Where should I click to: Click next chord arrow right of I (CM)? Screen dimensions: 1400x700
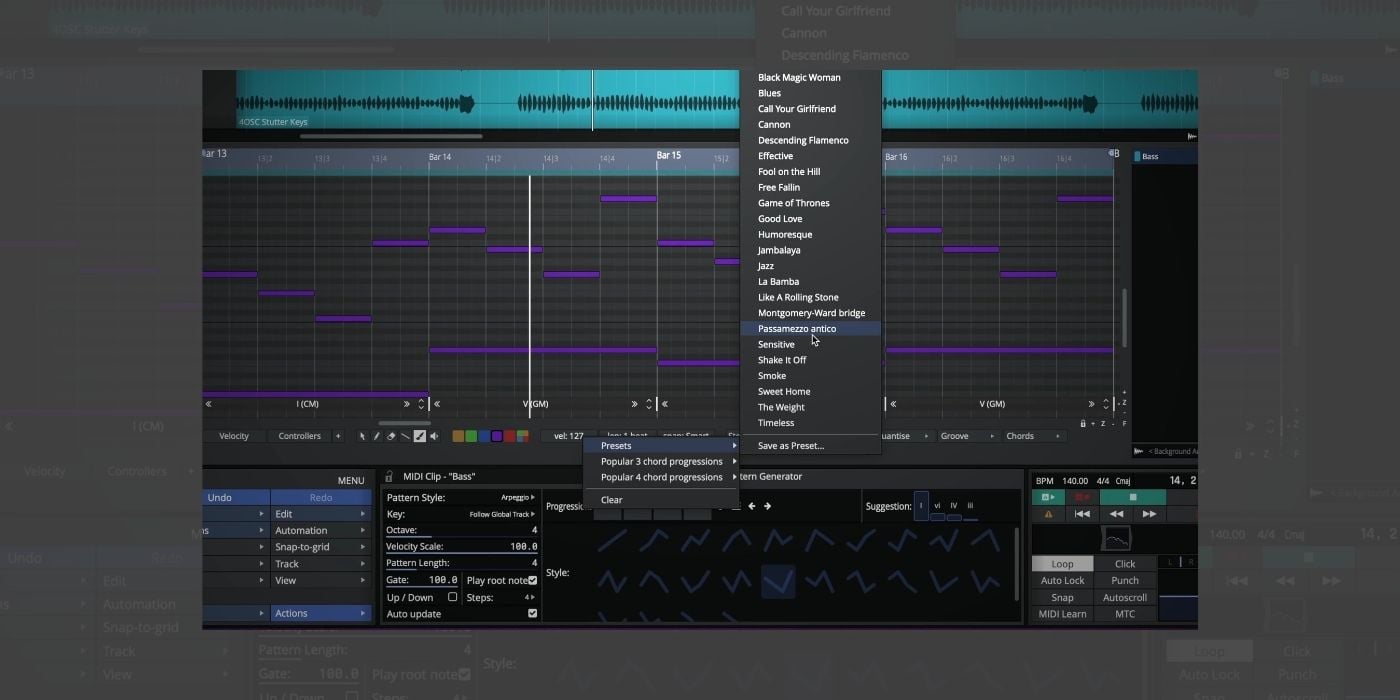pyautogui.click(x=407, y=404)
